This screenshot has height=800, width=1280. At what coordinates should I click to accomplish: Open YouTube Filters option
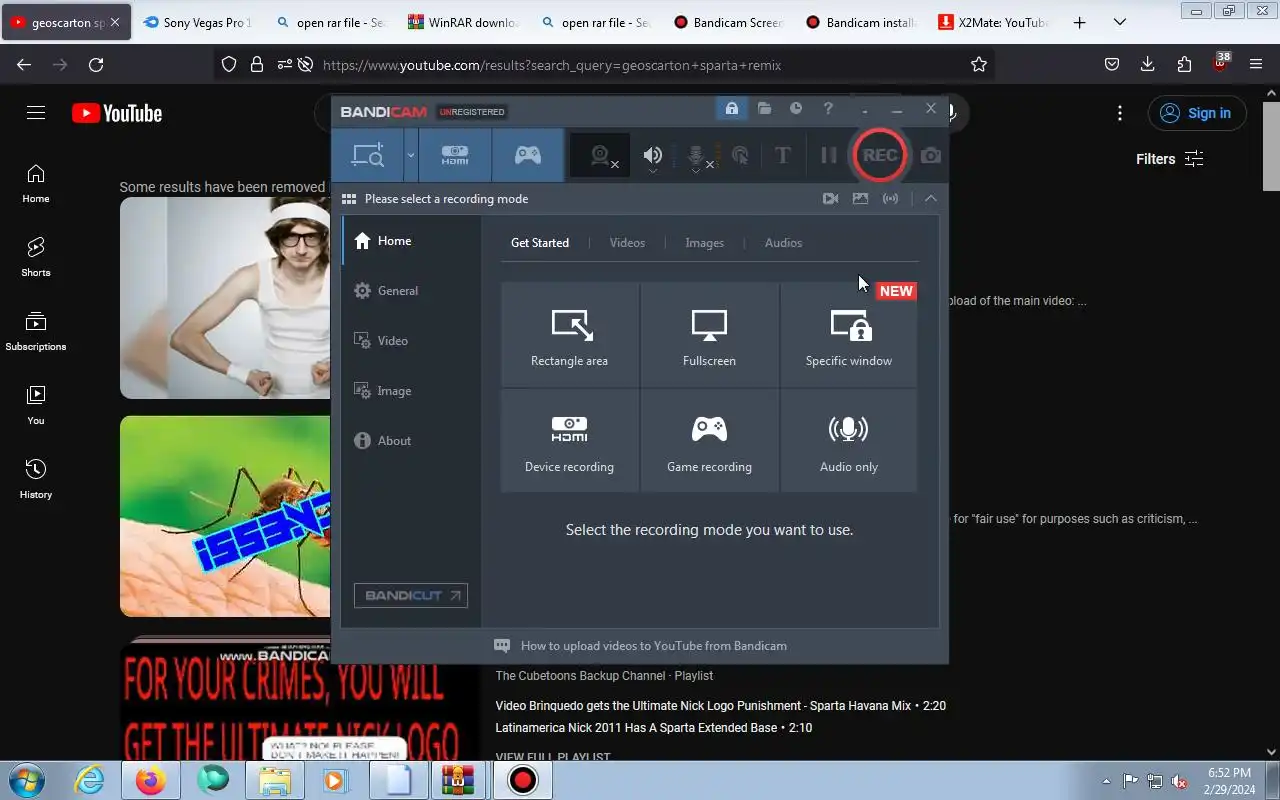1169,159
